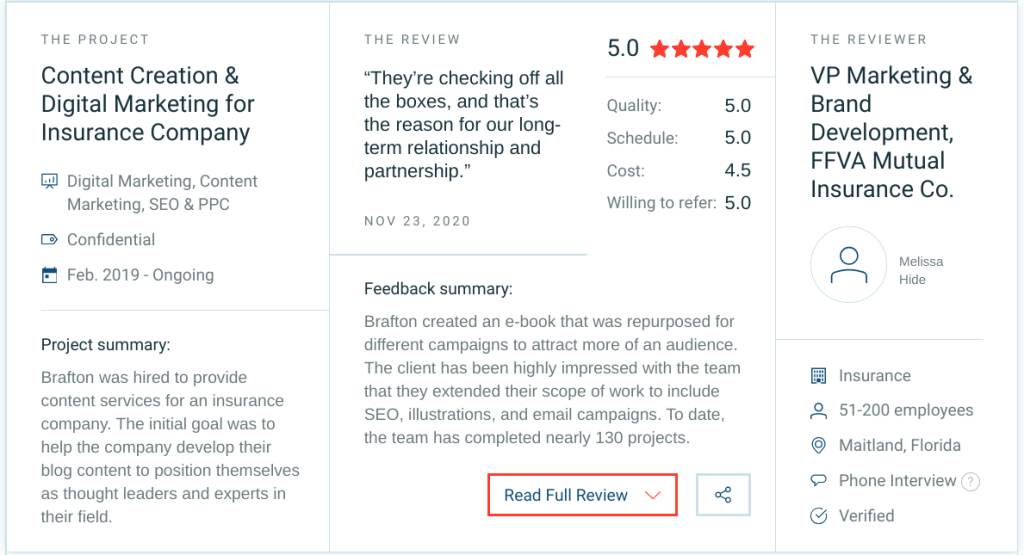Viewport: 1024px width, 555px height.
Task: Click the reviewer avatar placeholder icon
Action: click(x=848, y=264)
